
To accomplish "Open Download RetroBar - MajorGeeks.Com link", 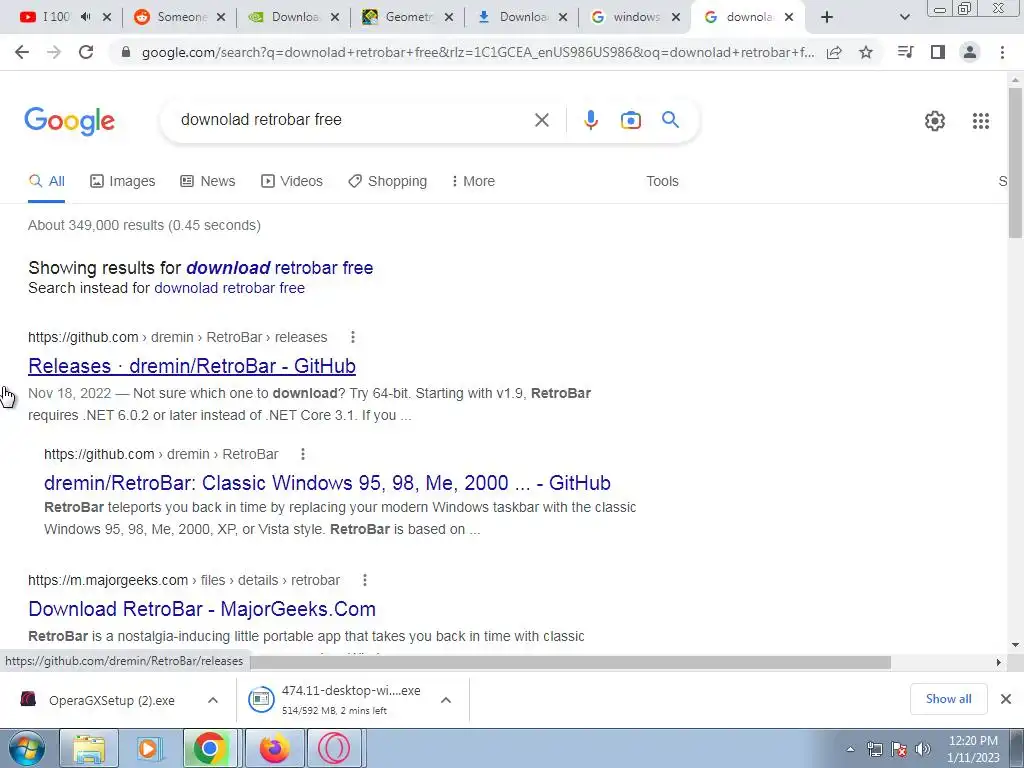I will click(202, 609).
